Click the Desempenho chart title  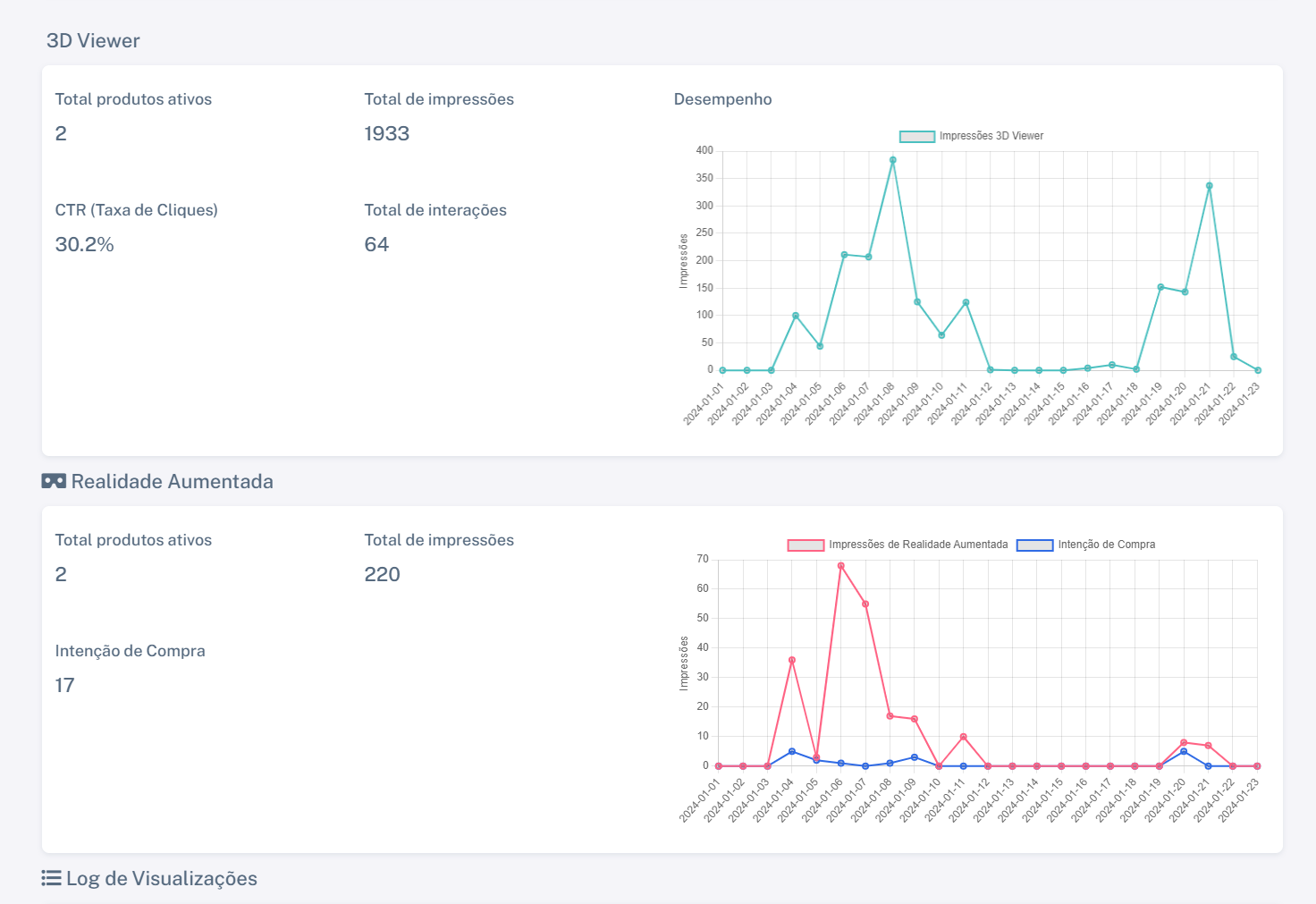[x=722, y=99]
